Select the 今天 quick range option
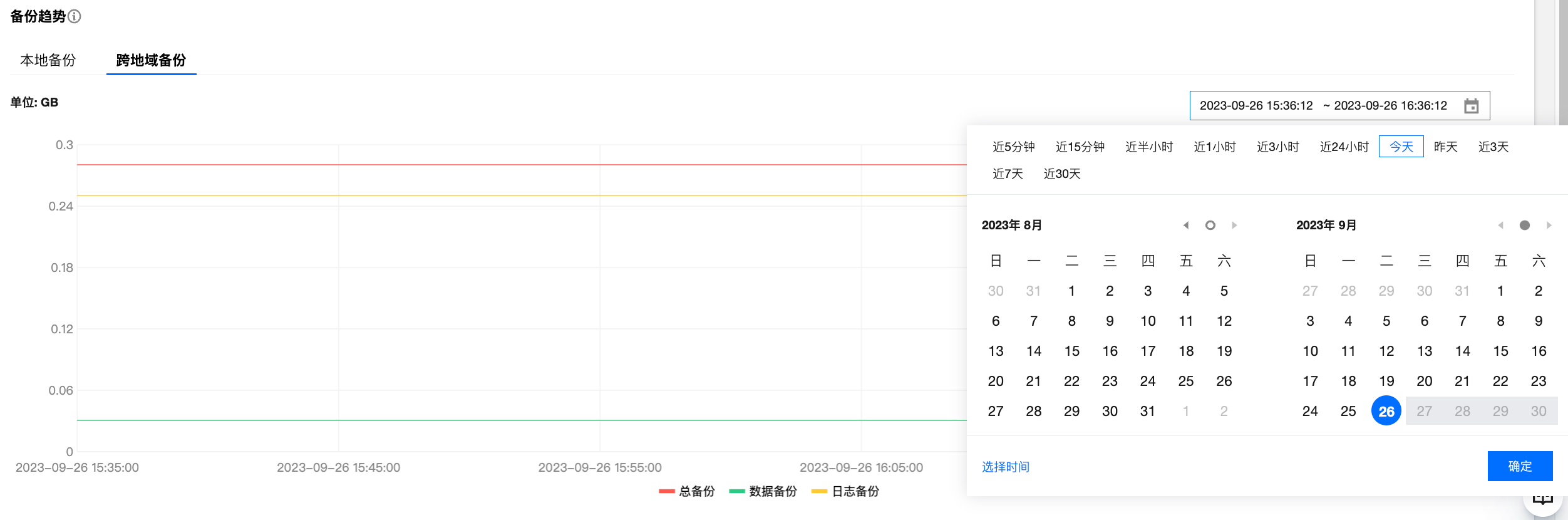1568x520 pixels. click(1401, 147)
